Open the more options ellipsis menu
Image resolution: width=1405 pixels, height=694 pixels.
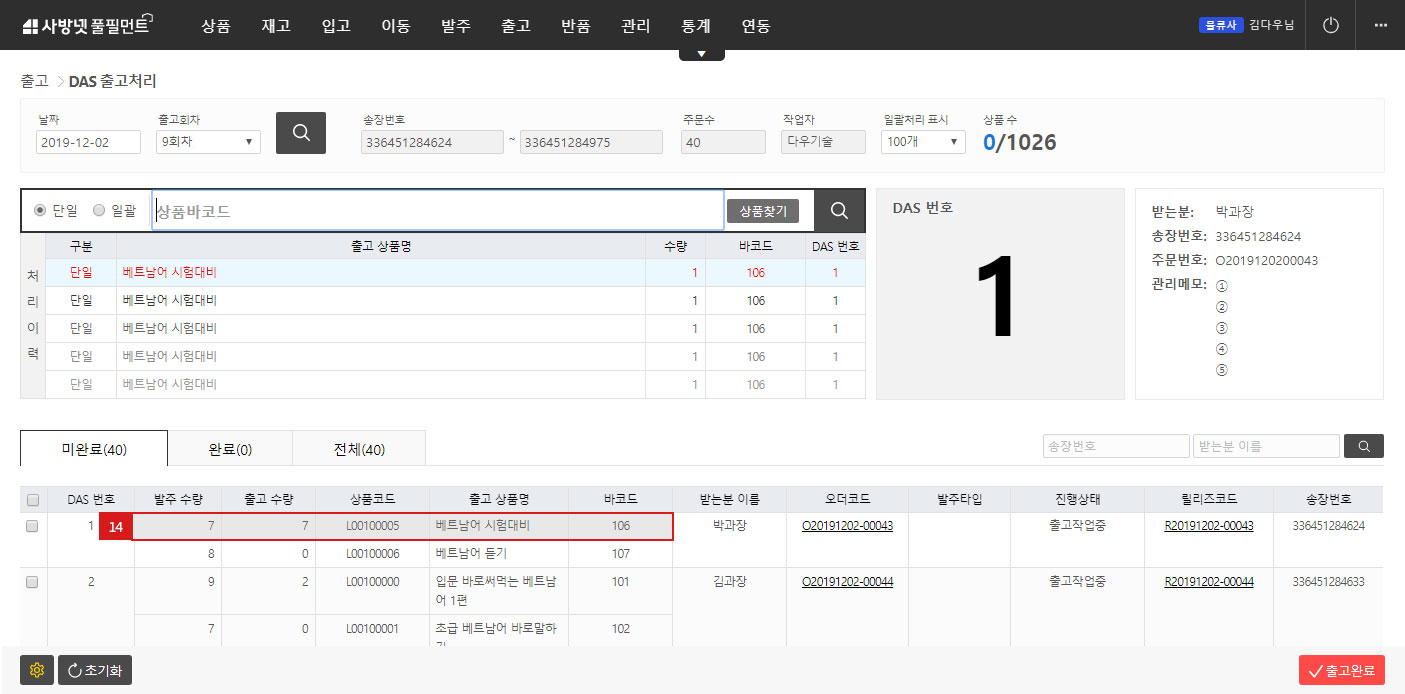(x=1381, y=25)
